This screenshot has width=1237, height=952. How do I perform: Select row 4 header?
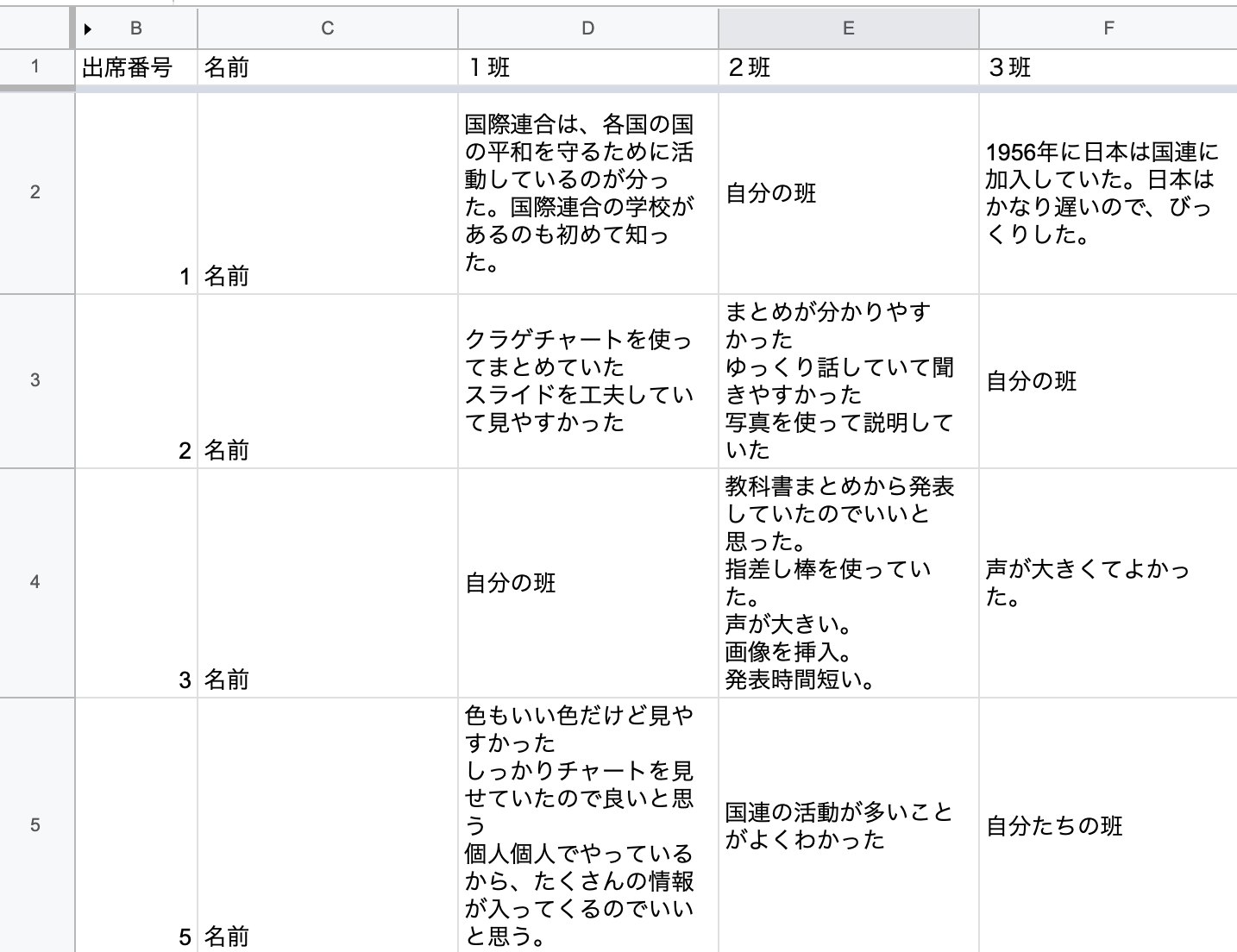pos(35,582)
